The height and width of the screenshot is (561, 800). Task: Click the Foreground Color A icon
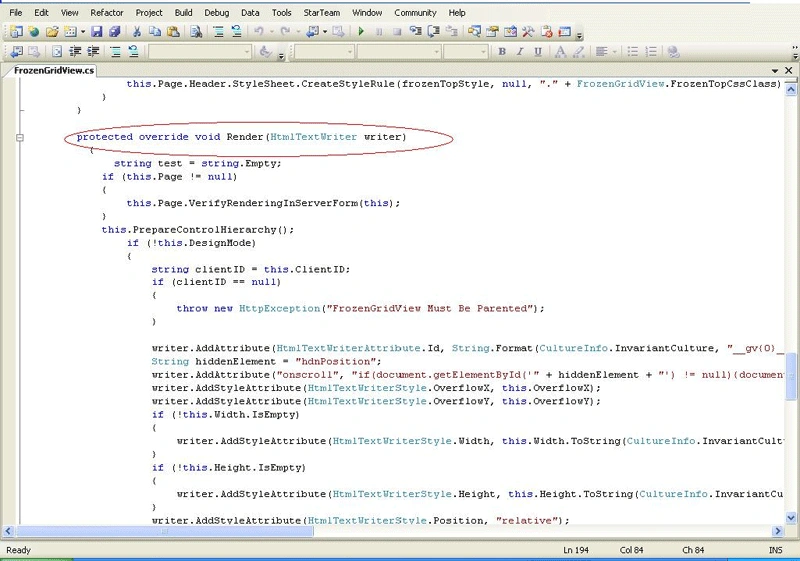pyautogui.click(x=560, y=52)
